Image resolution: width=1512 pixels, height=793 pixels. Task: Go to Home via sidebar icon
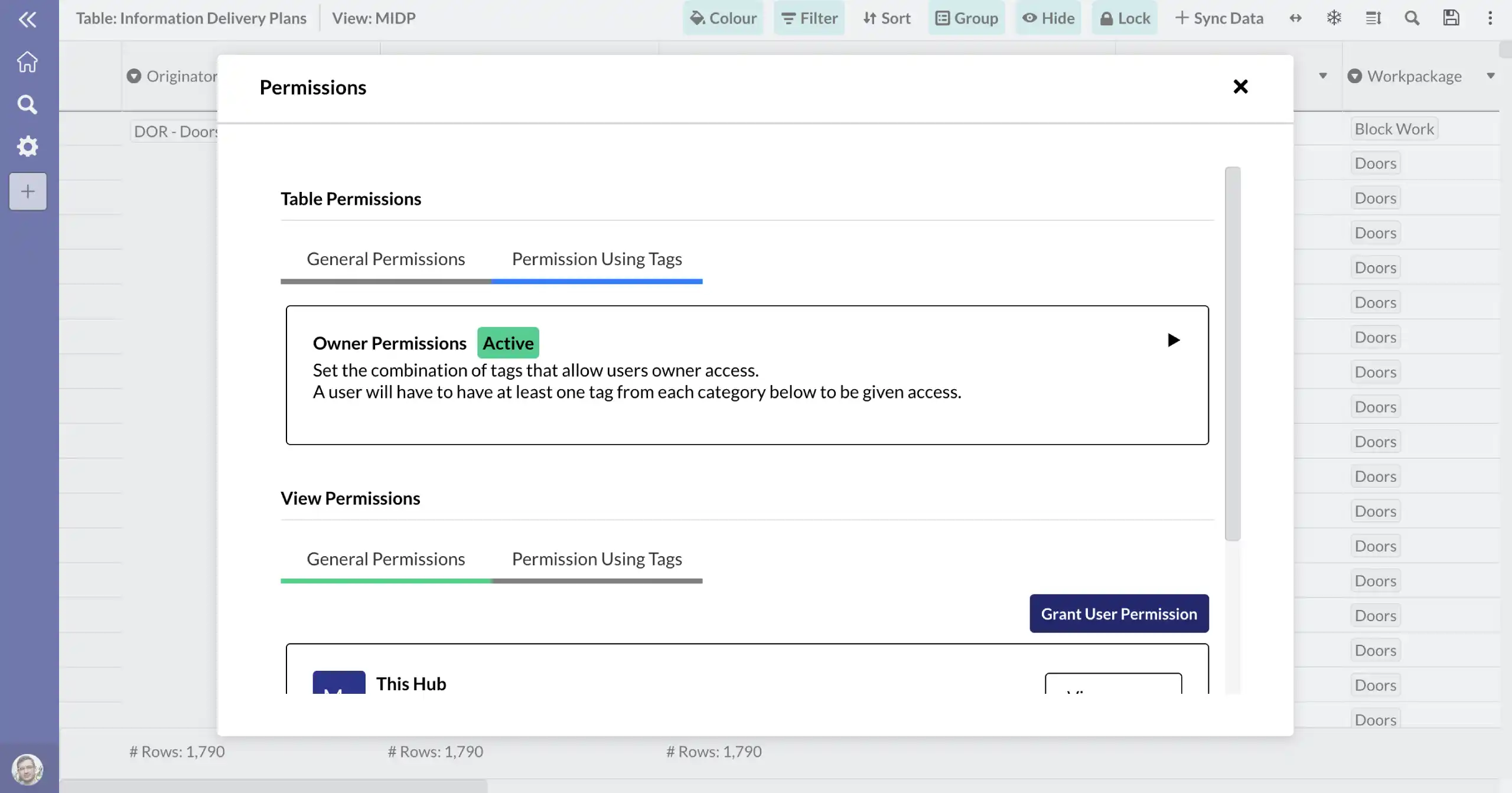coord(27,61)
